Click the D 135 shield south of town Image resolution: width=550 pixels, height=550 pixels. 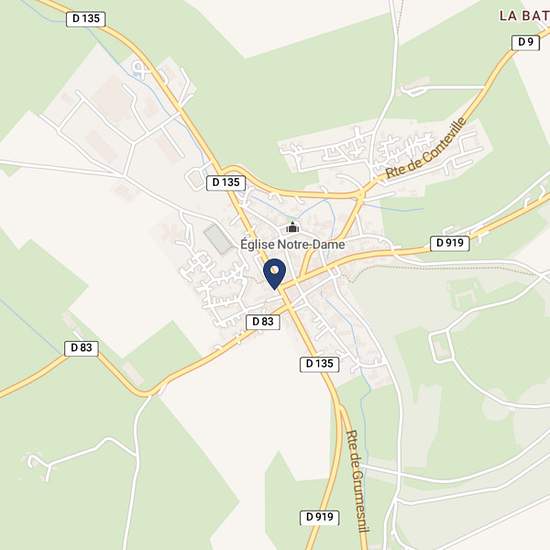coord(319,364)
